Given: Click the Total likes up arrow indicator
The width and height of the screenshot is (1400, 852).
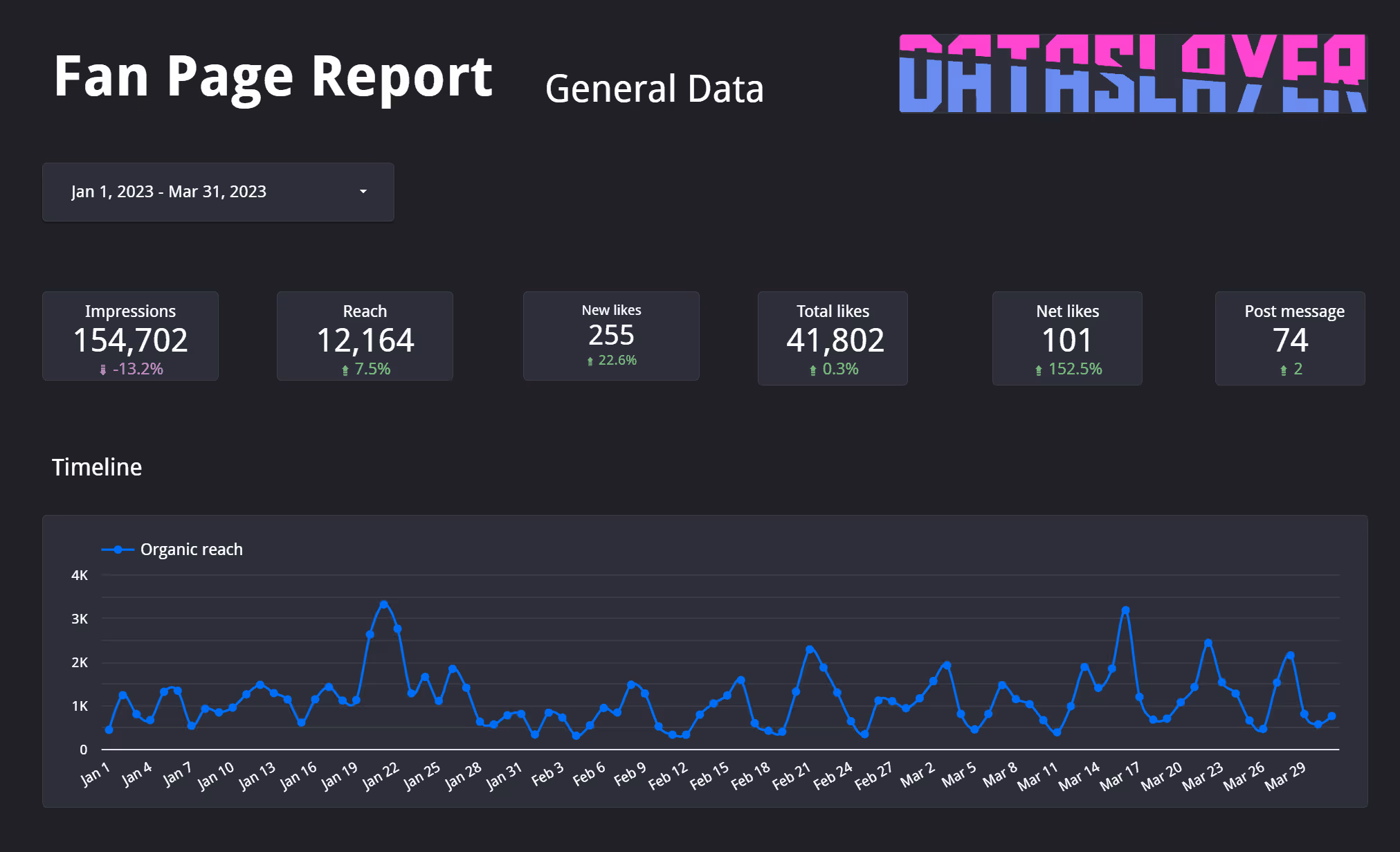Looking at the screenshot, I should point(813,370).
